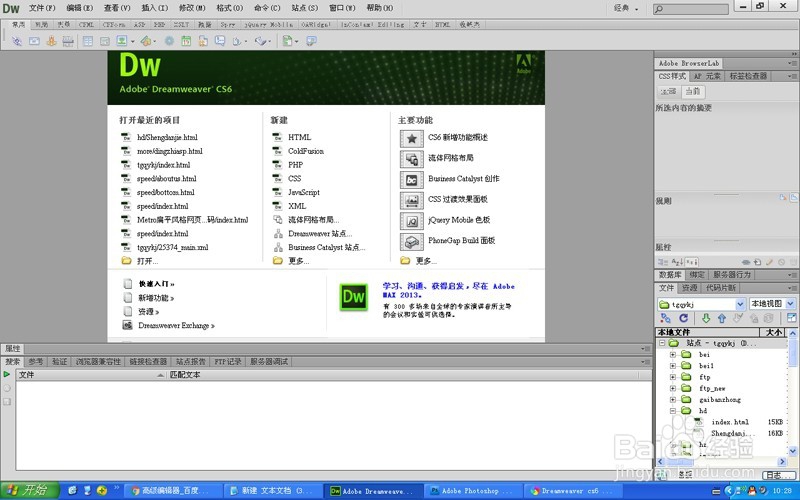The image size is (800, 500).
Task: Click the Fluid Grid Layout feature icon
Action: (x=411, y=159)
